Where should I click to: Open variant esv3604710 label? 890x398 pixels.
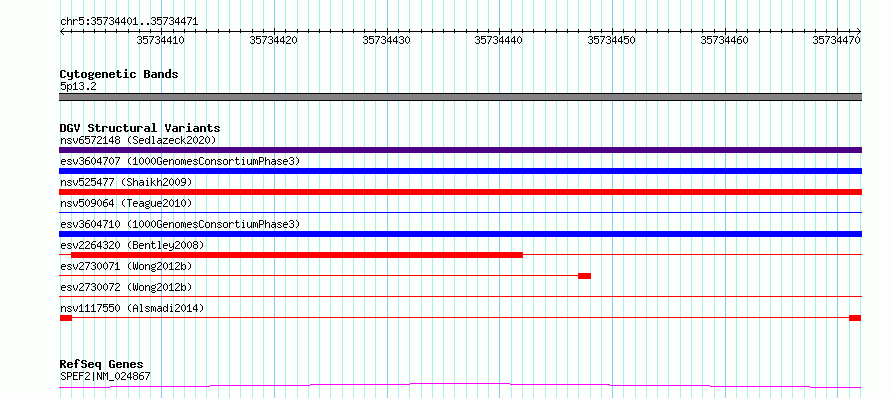(180, 224)
